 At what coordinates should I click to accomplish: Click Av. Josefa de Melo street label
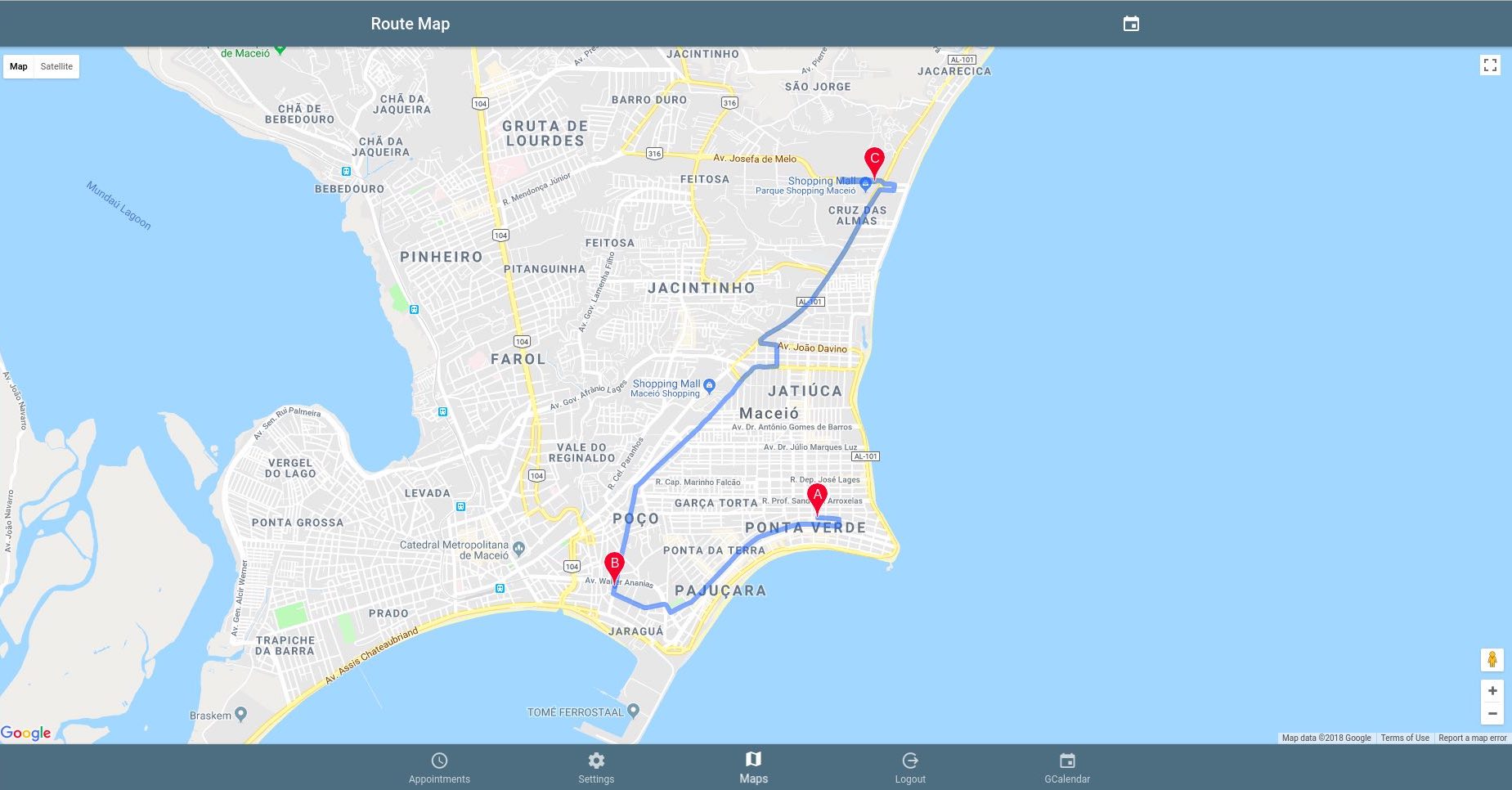click(755, 159)
